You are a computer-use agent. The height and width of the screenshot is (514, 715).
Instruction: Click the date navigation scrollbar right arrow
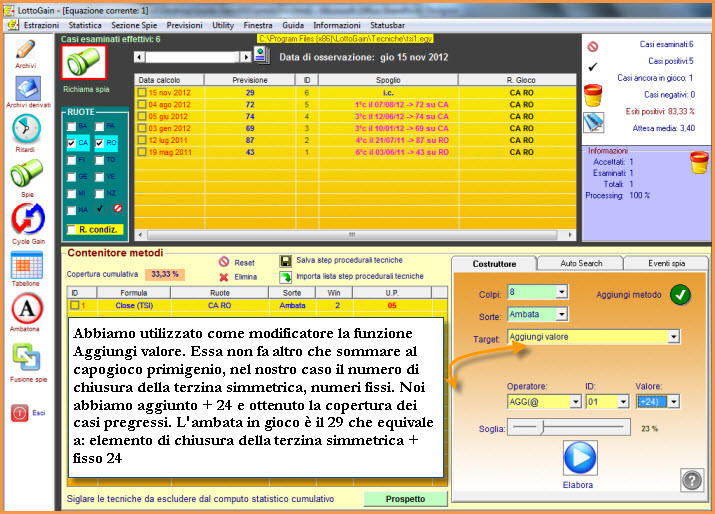pos(246,57)
